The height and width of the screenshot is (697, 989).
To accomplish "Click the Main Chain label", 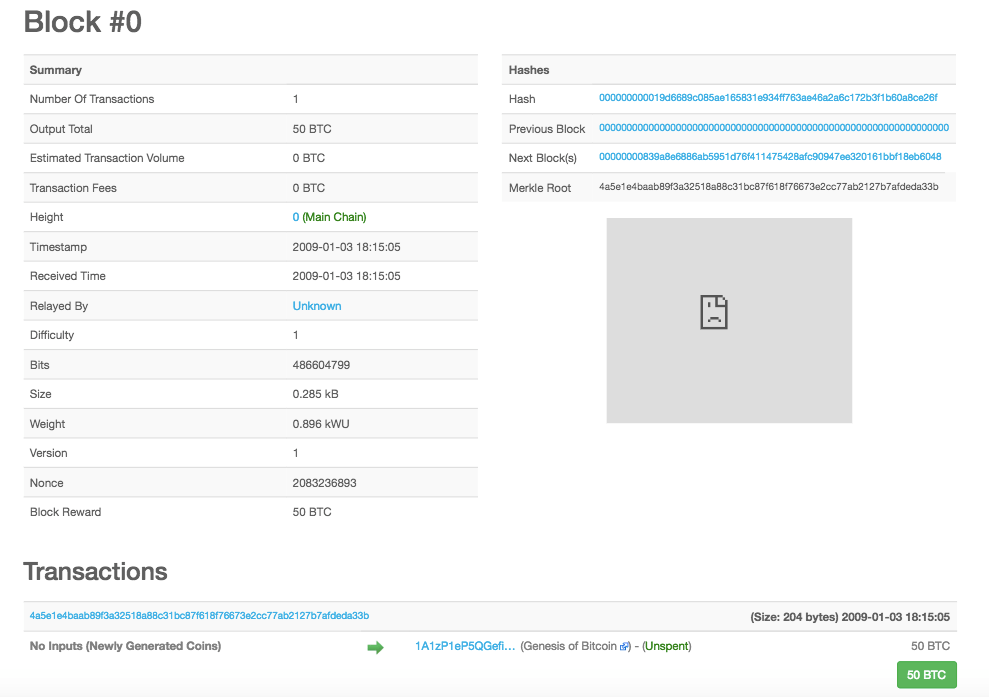I will click(337, 217).
